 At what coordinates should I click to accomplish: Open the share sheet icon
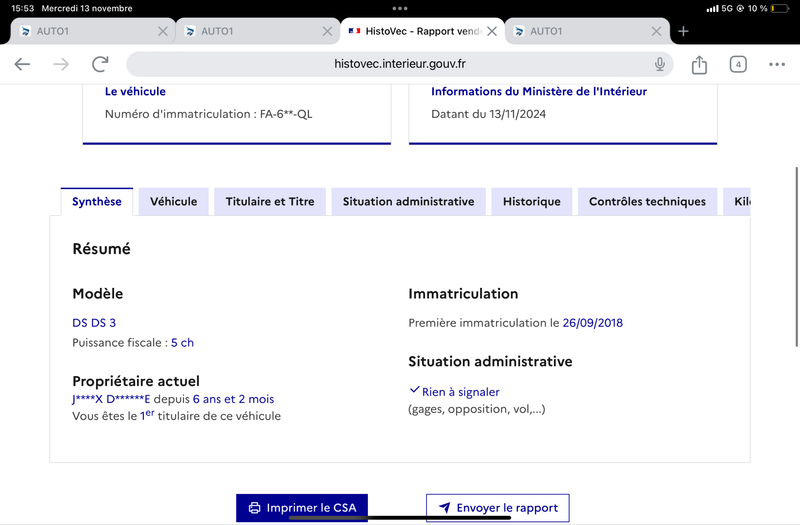pos(699,65)
